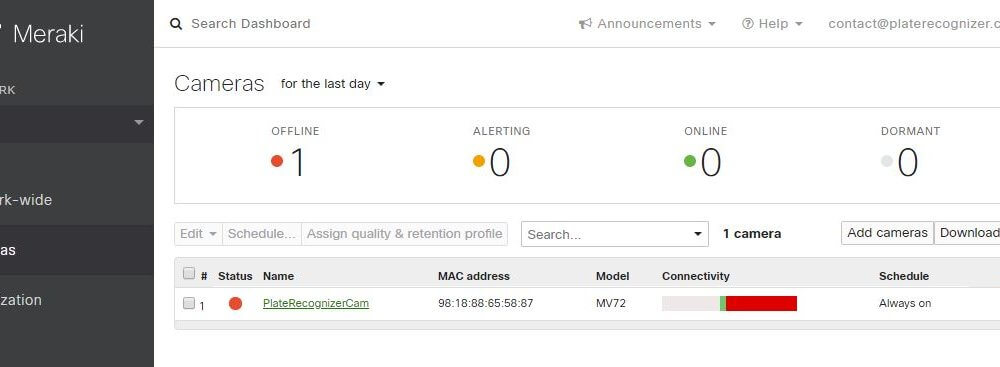The image size is (1000, 367).
Task: Click the Help question mark icon
Action: pyautogui.click(x=747, y=24)
